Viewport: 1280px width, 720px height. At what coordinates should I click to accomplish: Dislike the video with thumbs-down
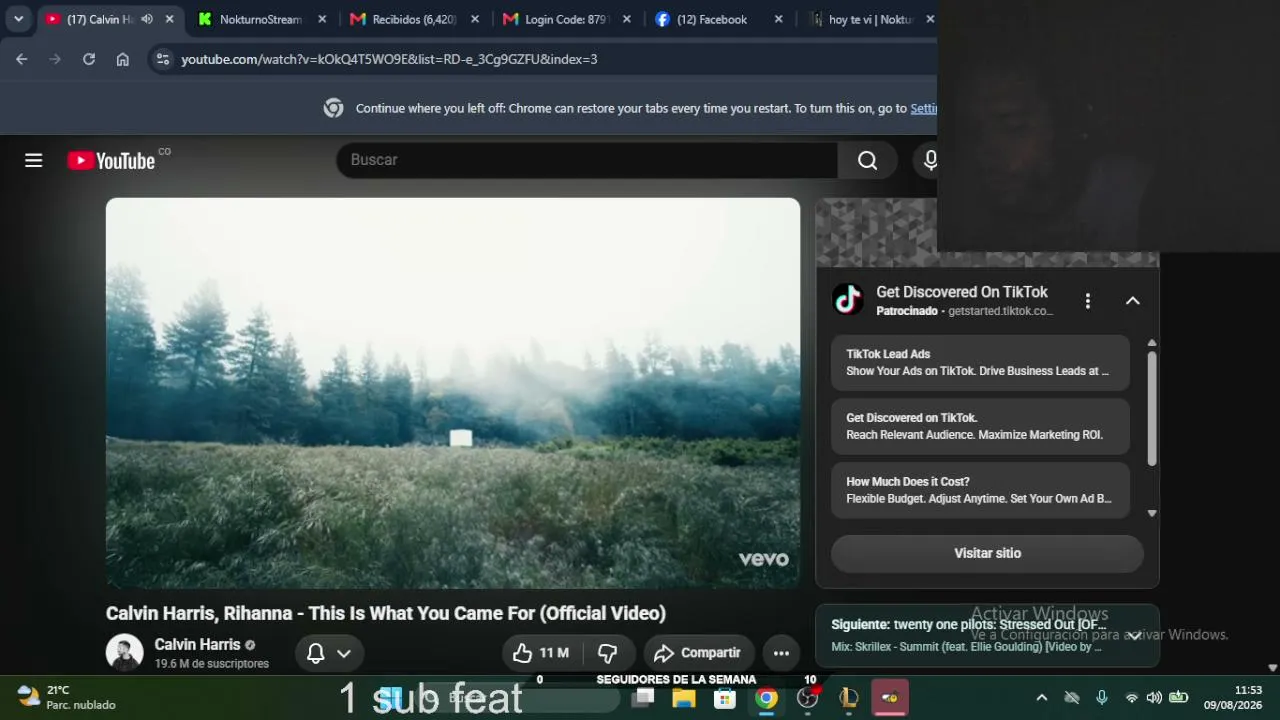(x=608, y=653)
